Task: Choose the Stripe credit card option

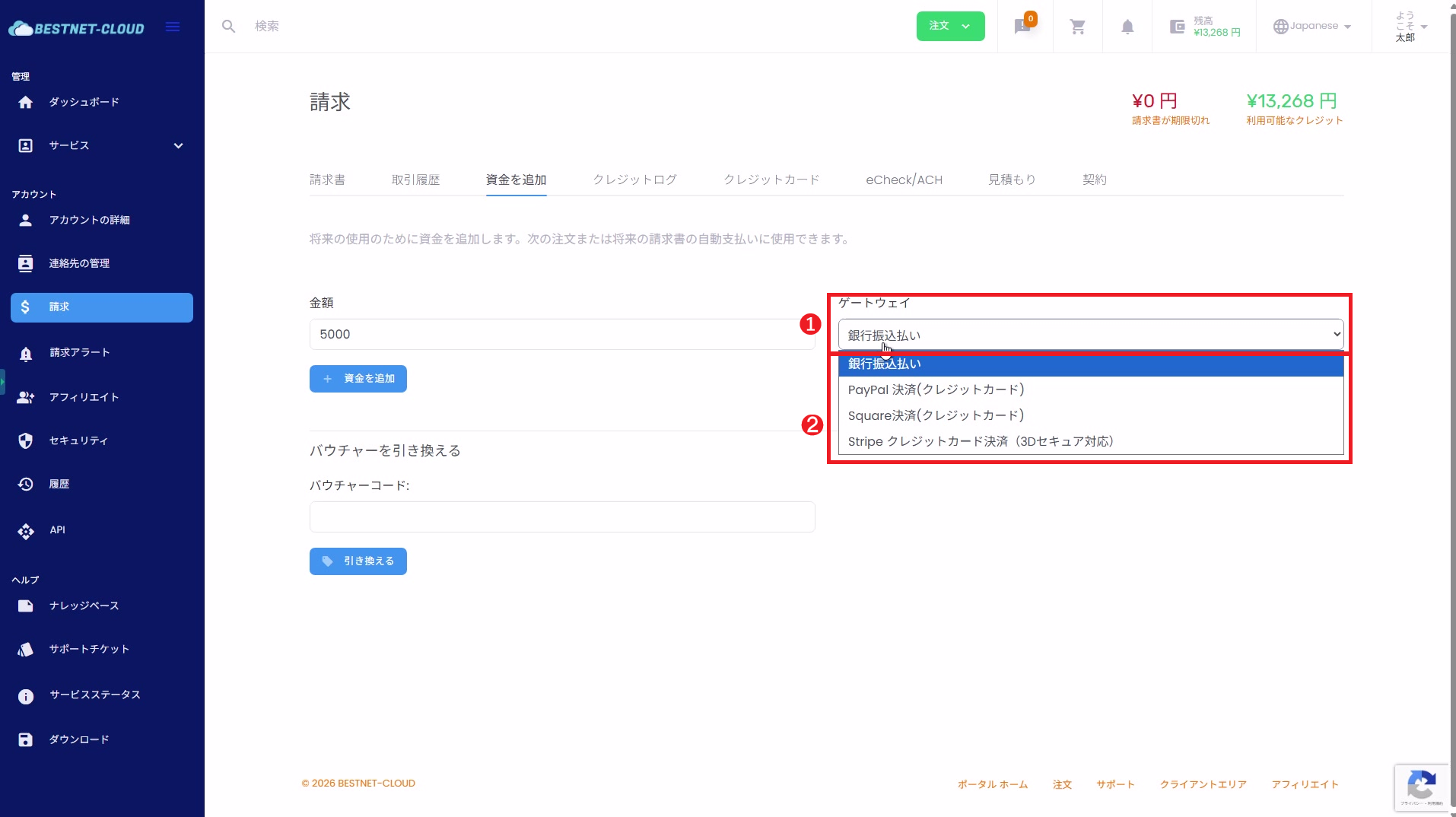Action: point(980,441)
